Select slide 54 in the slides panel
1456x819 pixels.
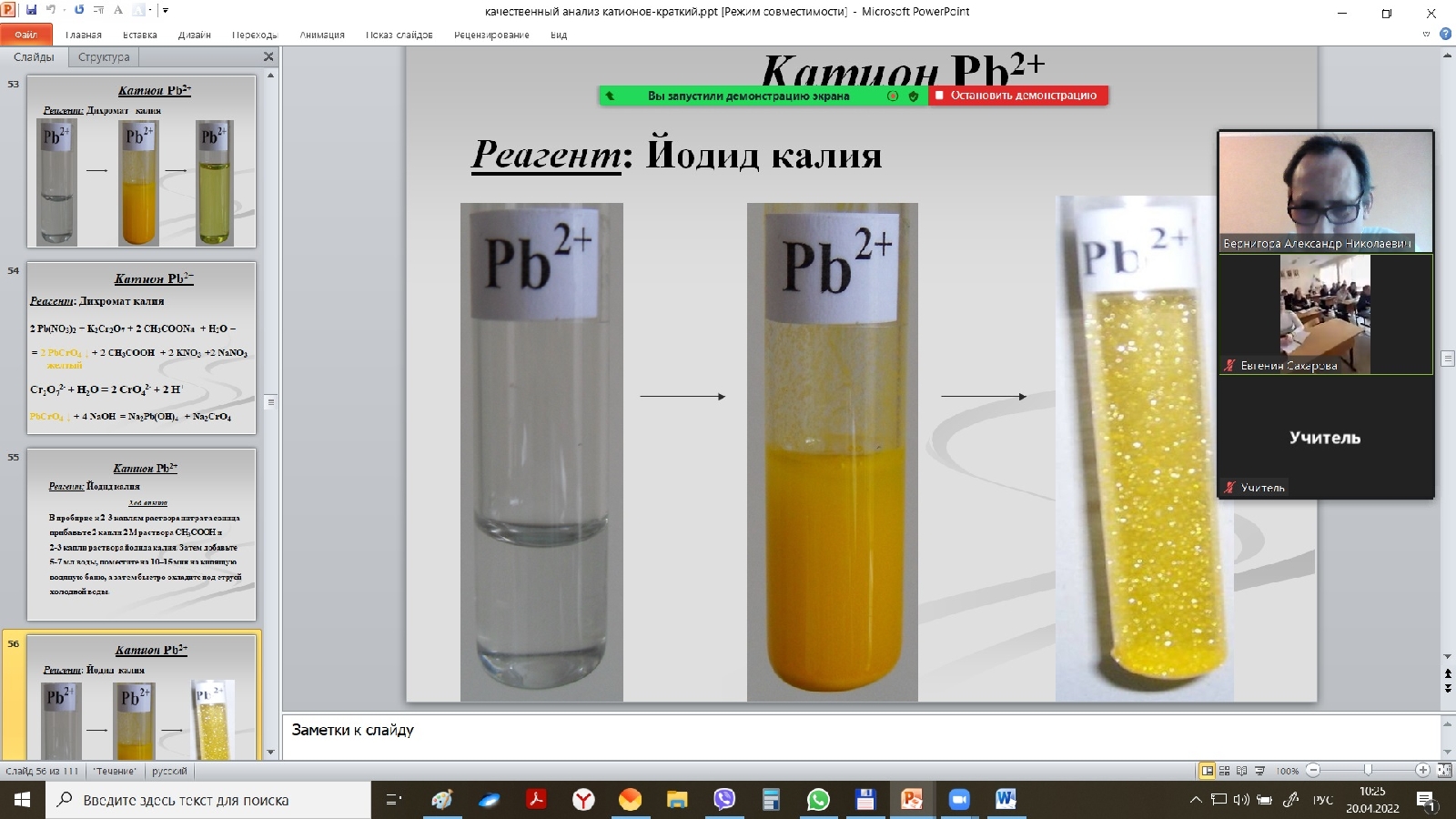(x=141, y=350)
